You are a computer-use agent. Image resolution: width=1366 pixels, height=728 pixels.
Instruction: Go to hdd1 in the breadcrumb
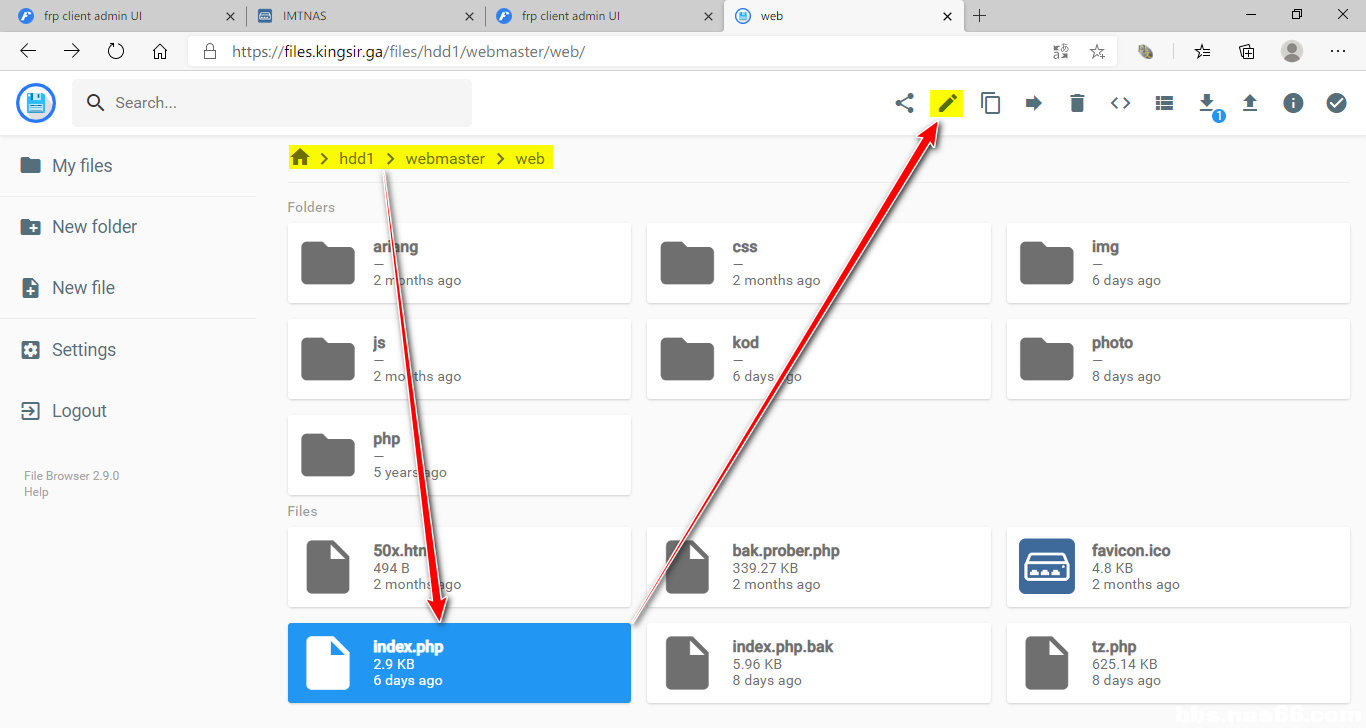point(356,159)
